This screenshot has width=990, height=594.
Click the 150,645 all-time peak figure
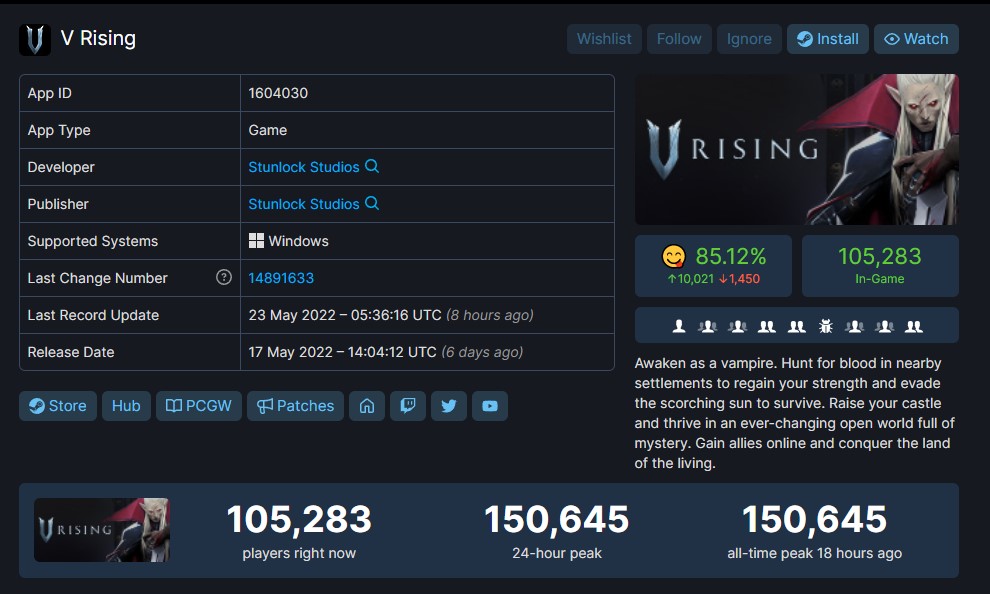[x=814, y=520]
